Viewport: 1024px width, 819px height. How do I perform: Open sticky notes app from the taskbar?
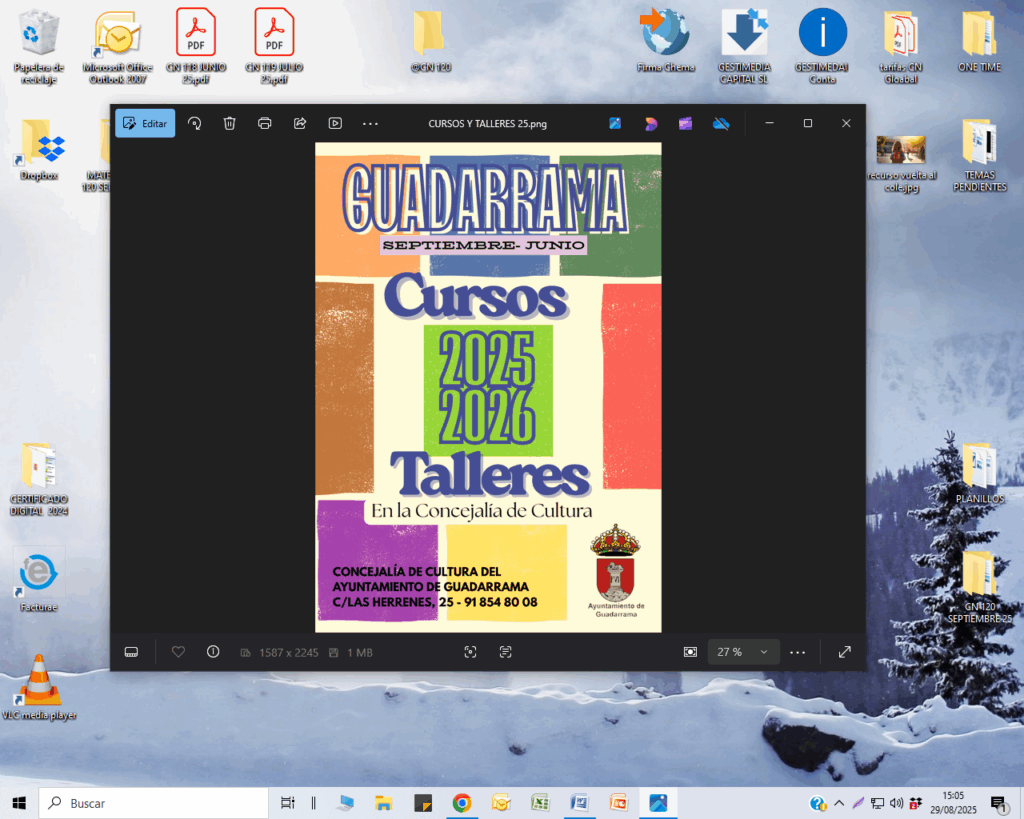click(423, 803)
